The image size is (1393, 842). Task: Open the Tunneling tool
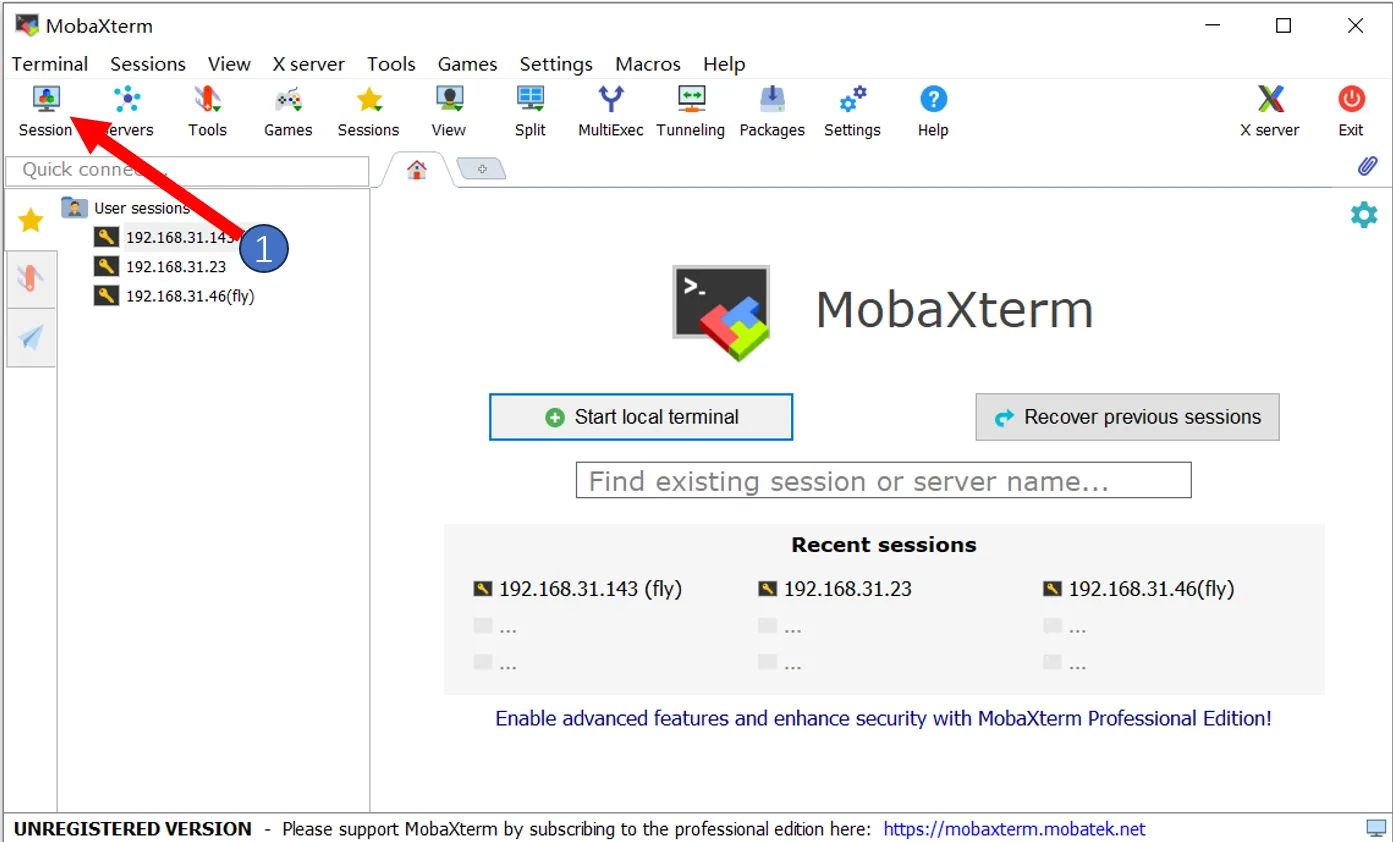click(x=690, y=110)
